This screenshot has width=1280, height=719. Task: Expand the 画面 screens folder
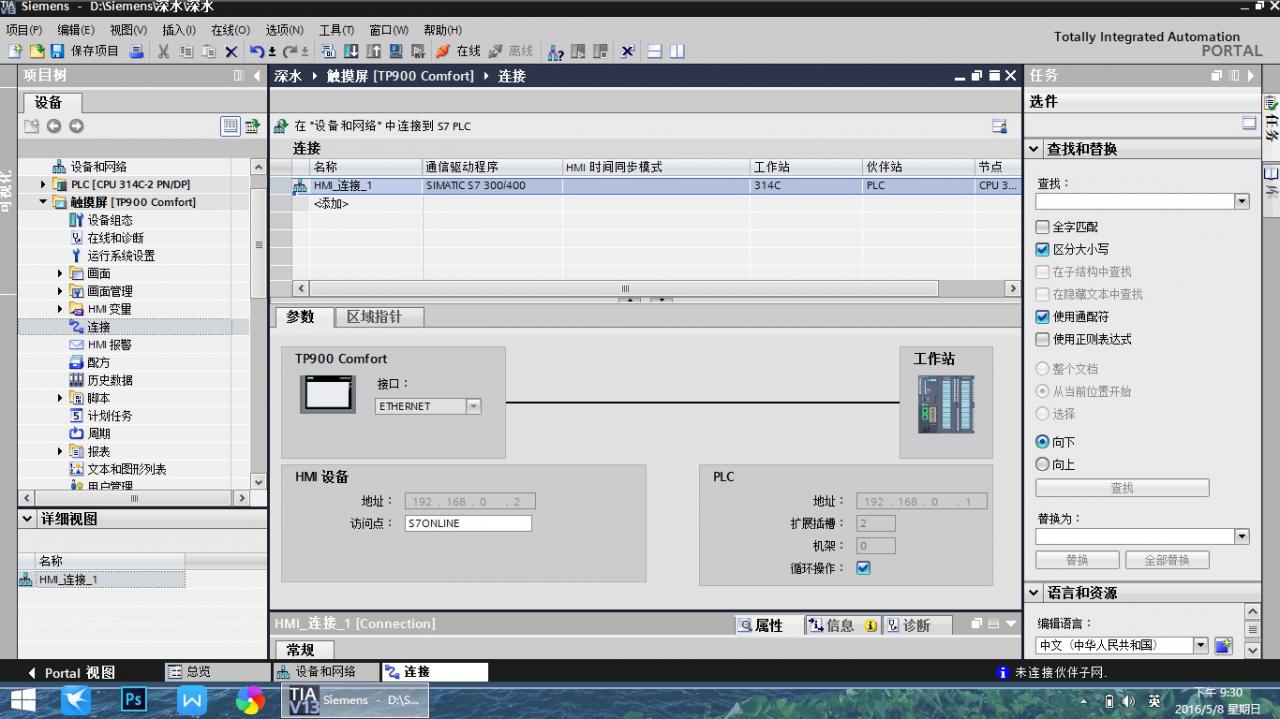pos(60,273)
